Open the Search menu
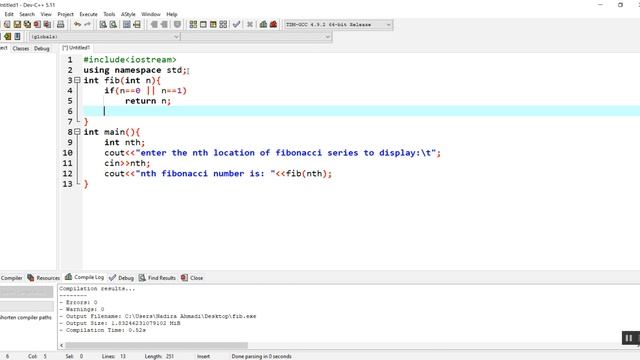Screen dimensions: 640x360 tap(27, 14)
